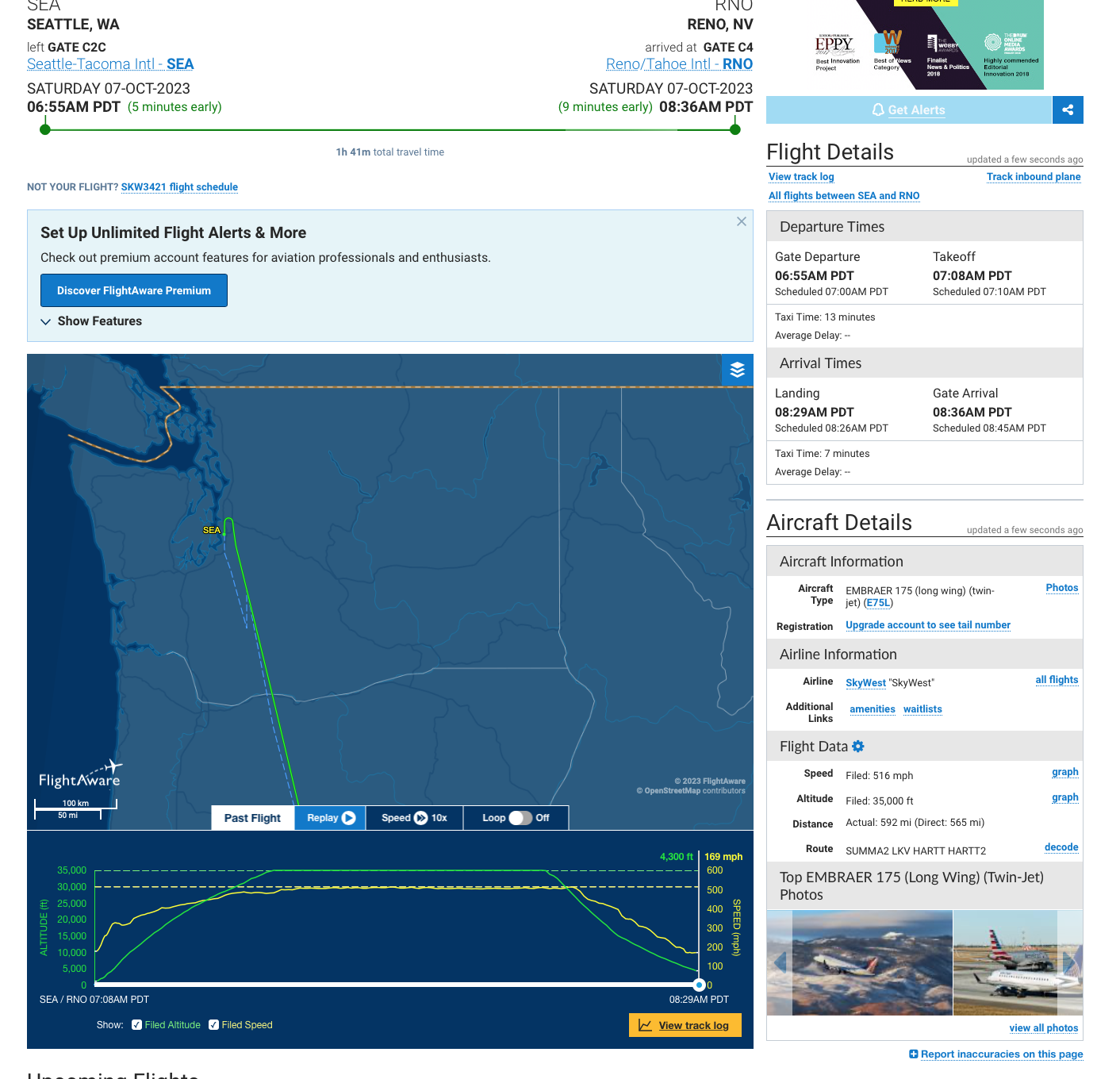Open Flight Data settings gear
Screen dimensions: 1120x1079
pos(858,747)
